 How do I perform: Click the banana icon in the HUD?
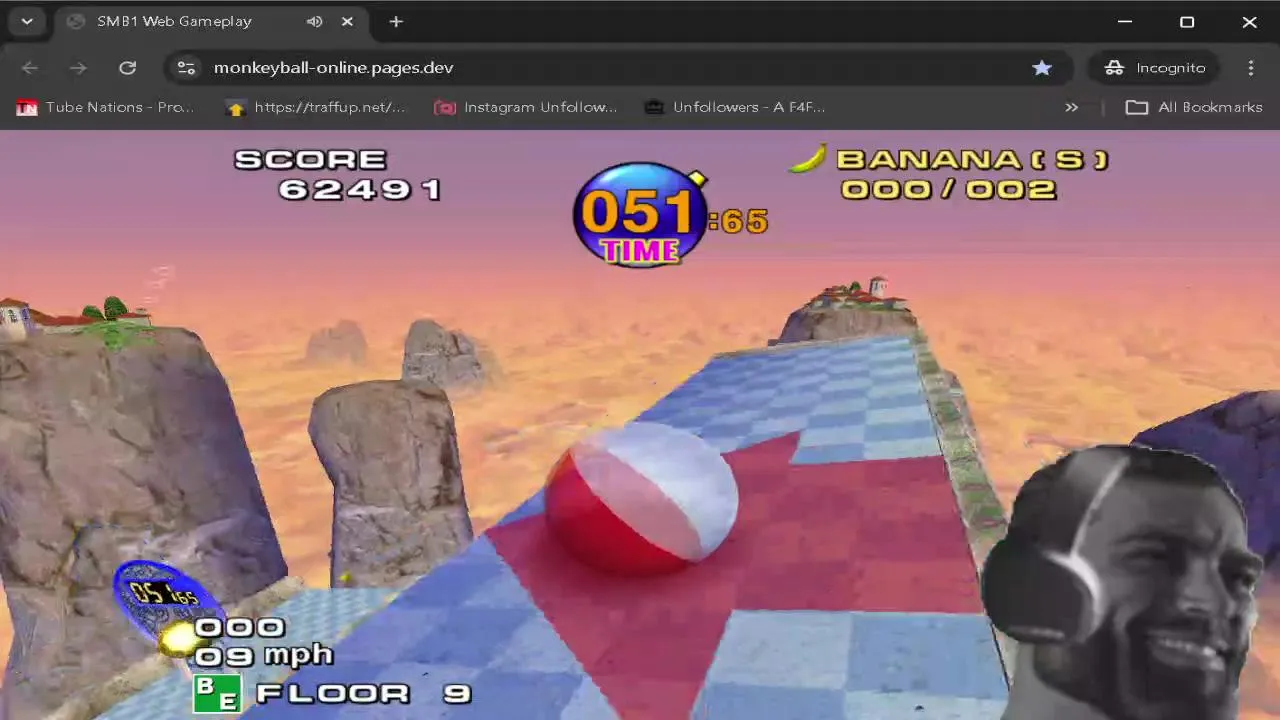[x=808, y=158]
